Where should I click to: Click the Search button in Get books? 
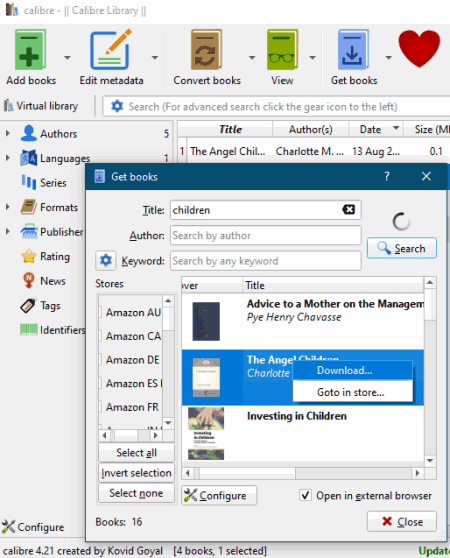(402, 248)
